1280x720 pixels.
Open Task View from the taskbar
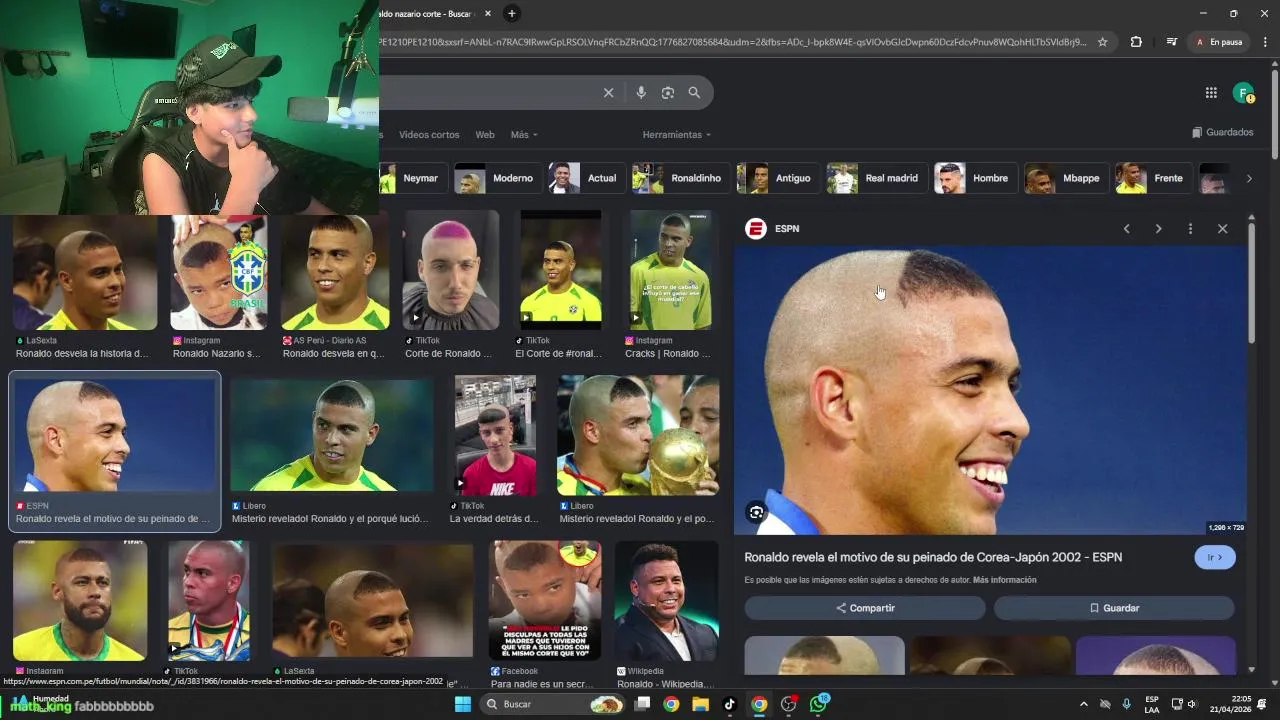[x=643, y=704]
